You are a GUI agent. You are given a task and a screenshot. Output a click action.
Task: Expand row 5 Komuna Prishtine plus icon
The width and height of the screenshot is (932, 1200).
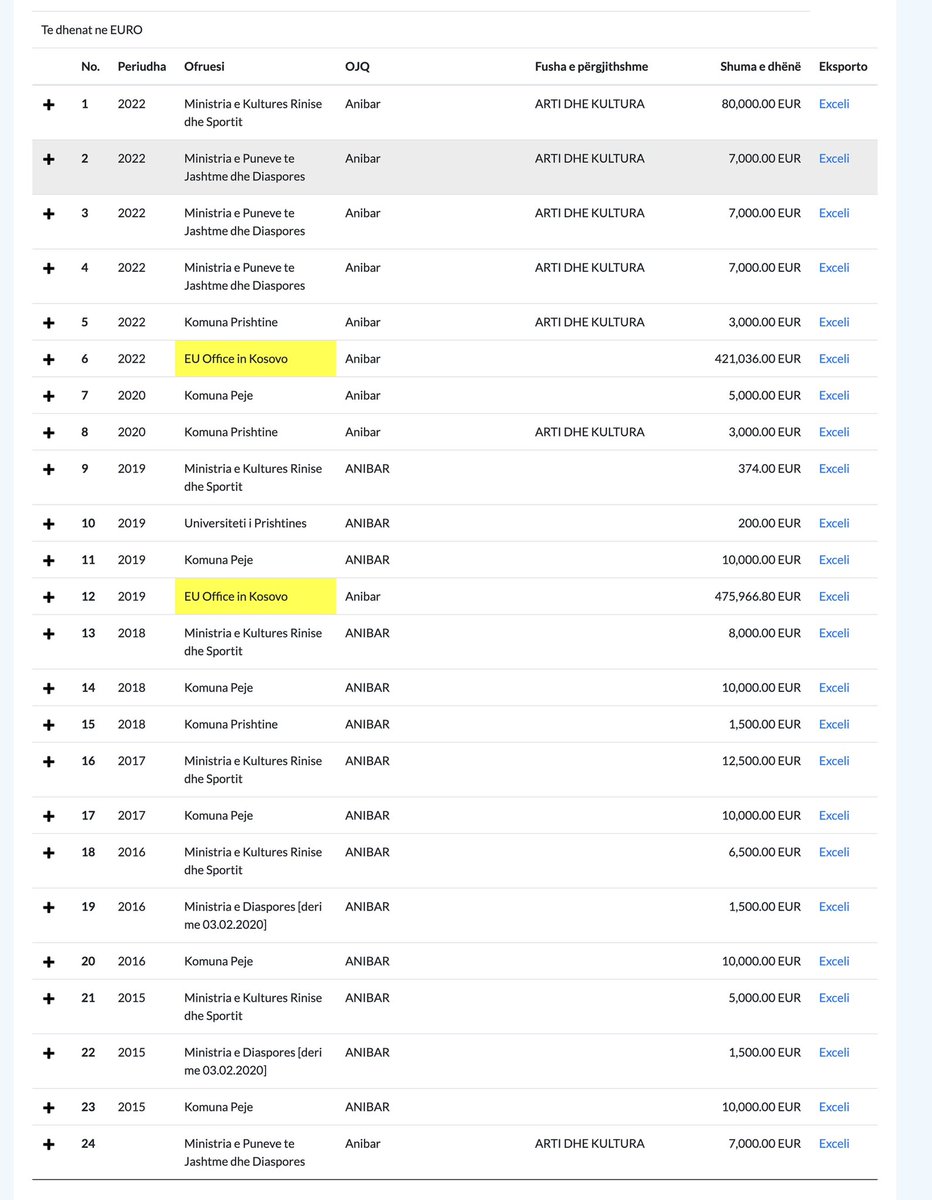[49, 323]
